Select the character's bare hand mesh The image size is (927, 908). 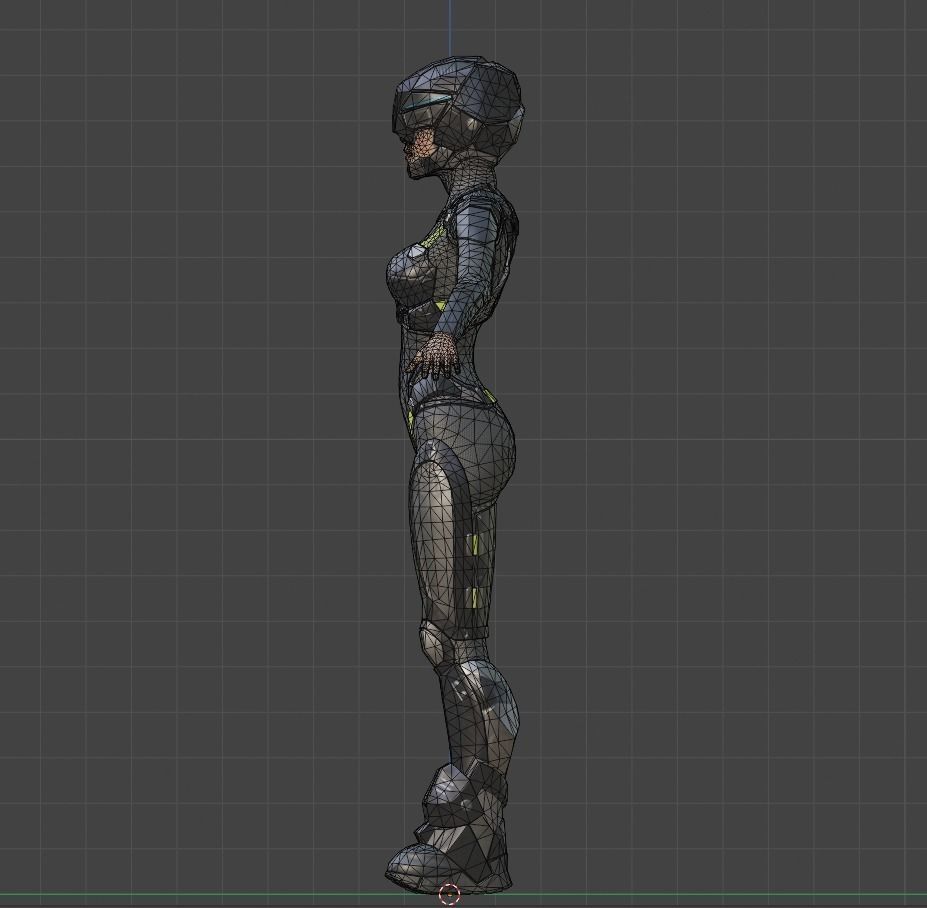click(x=437, y=356)
